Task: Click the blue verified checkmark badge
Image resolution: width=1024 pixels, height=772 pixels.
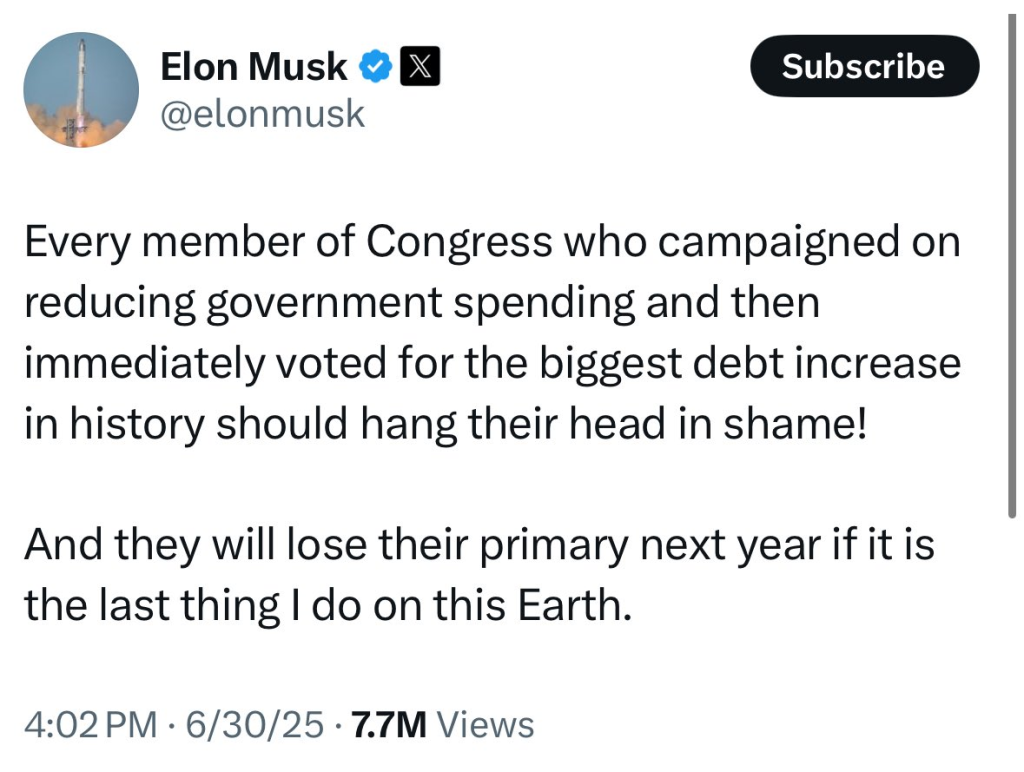Action: click(375, 68)
